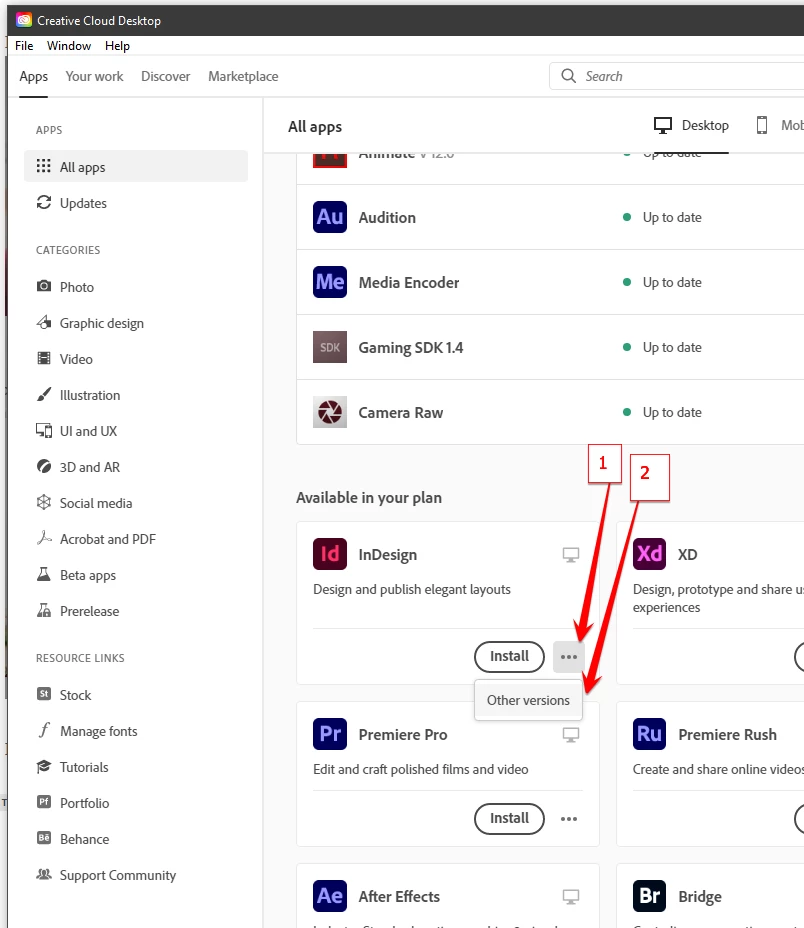Select the Mobile platform phone icon
The image size is (804, 928).
click(762, 125)
